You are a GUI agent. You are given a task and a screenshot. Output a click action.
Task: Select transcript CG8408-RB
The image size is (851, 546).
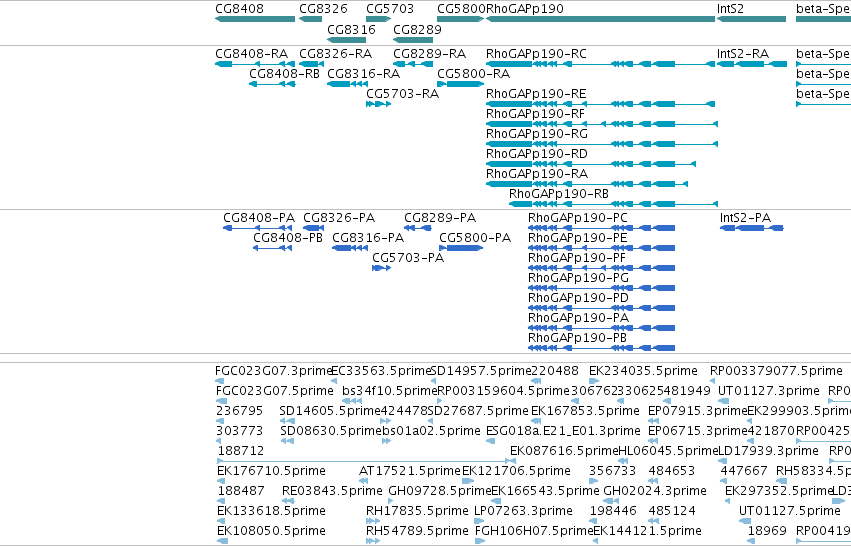(272, 84)
